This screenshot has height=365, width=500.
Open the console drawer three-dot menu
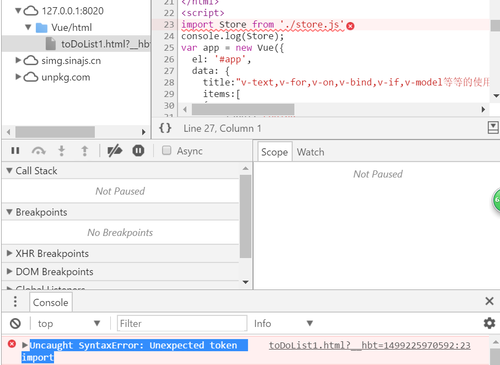point(15,302)
